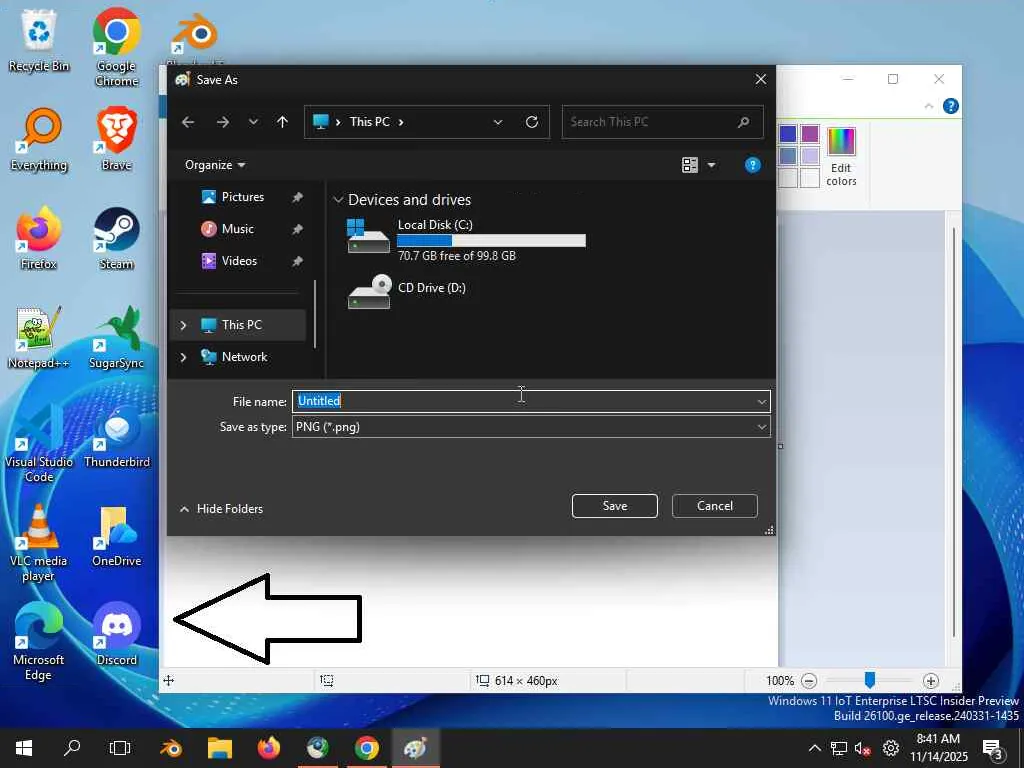Go forward in Save As dialog
The height and width of the screenshot is (768, 1024).
223,122
